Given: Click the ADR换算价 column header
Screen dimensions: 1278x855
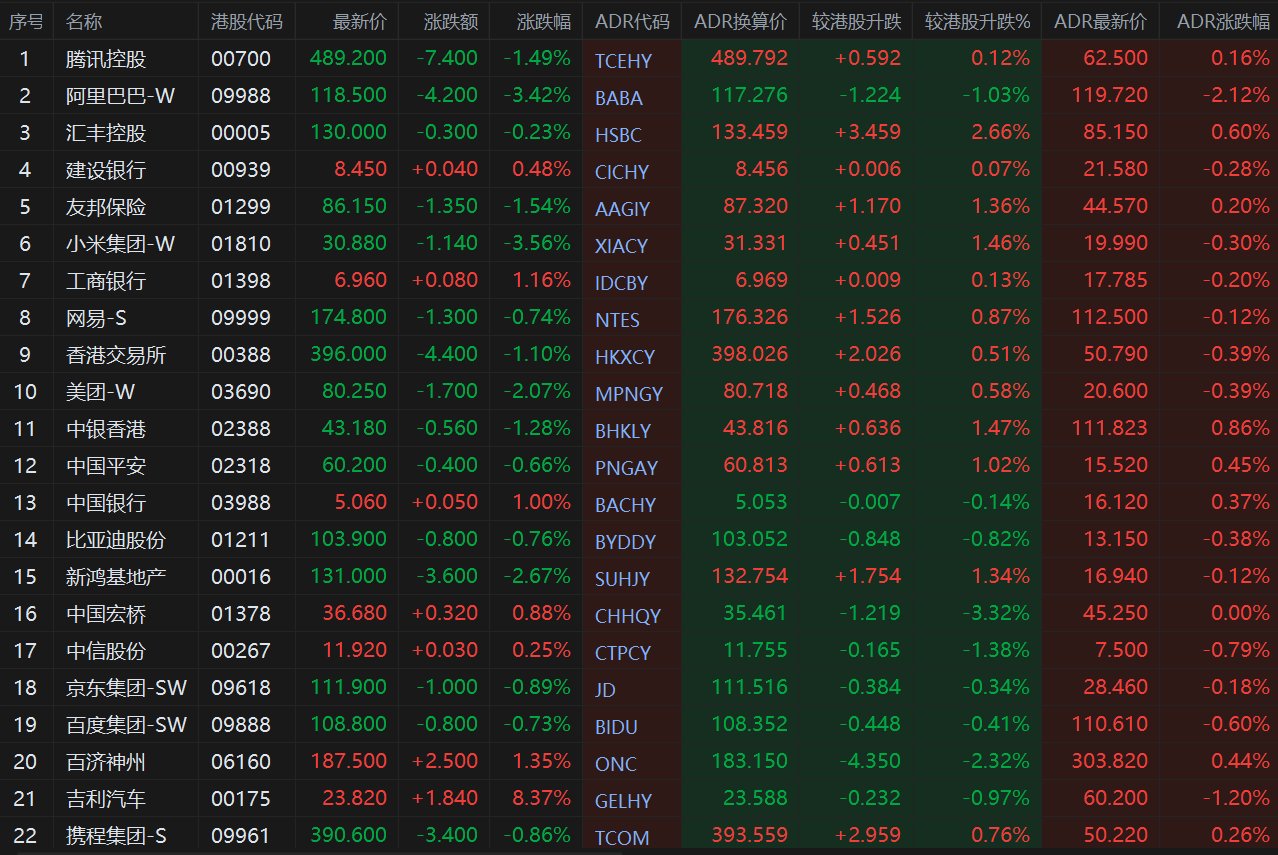Looking at the screenshot, I should (740, 21).
